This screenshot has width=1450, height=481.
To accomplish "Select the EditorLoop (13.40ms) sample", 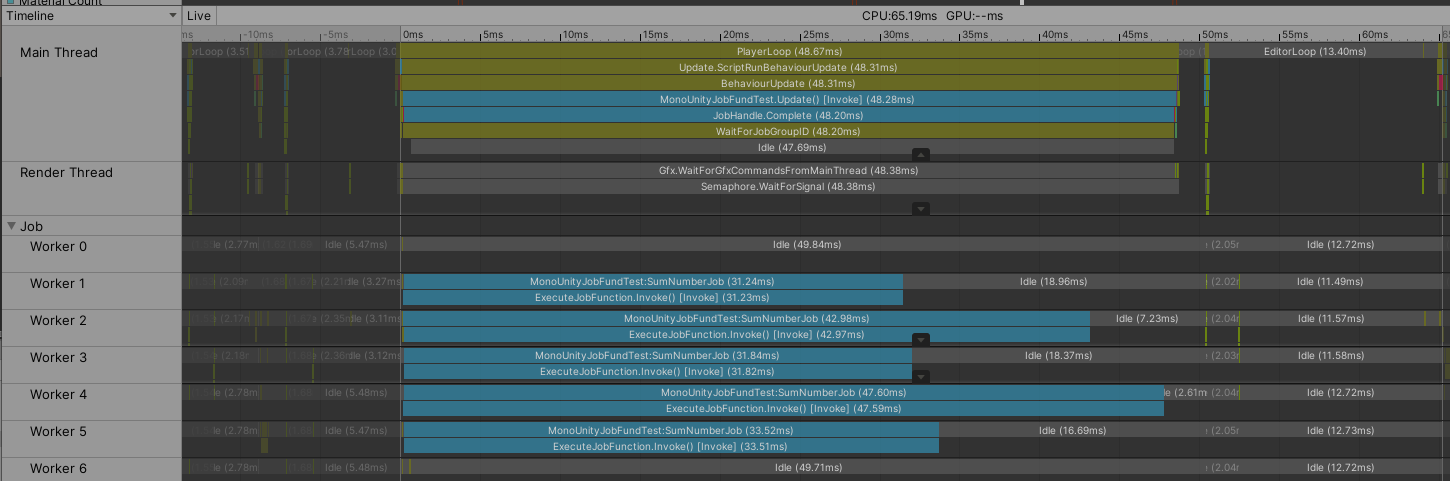I will coord(1315,51).
